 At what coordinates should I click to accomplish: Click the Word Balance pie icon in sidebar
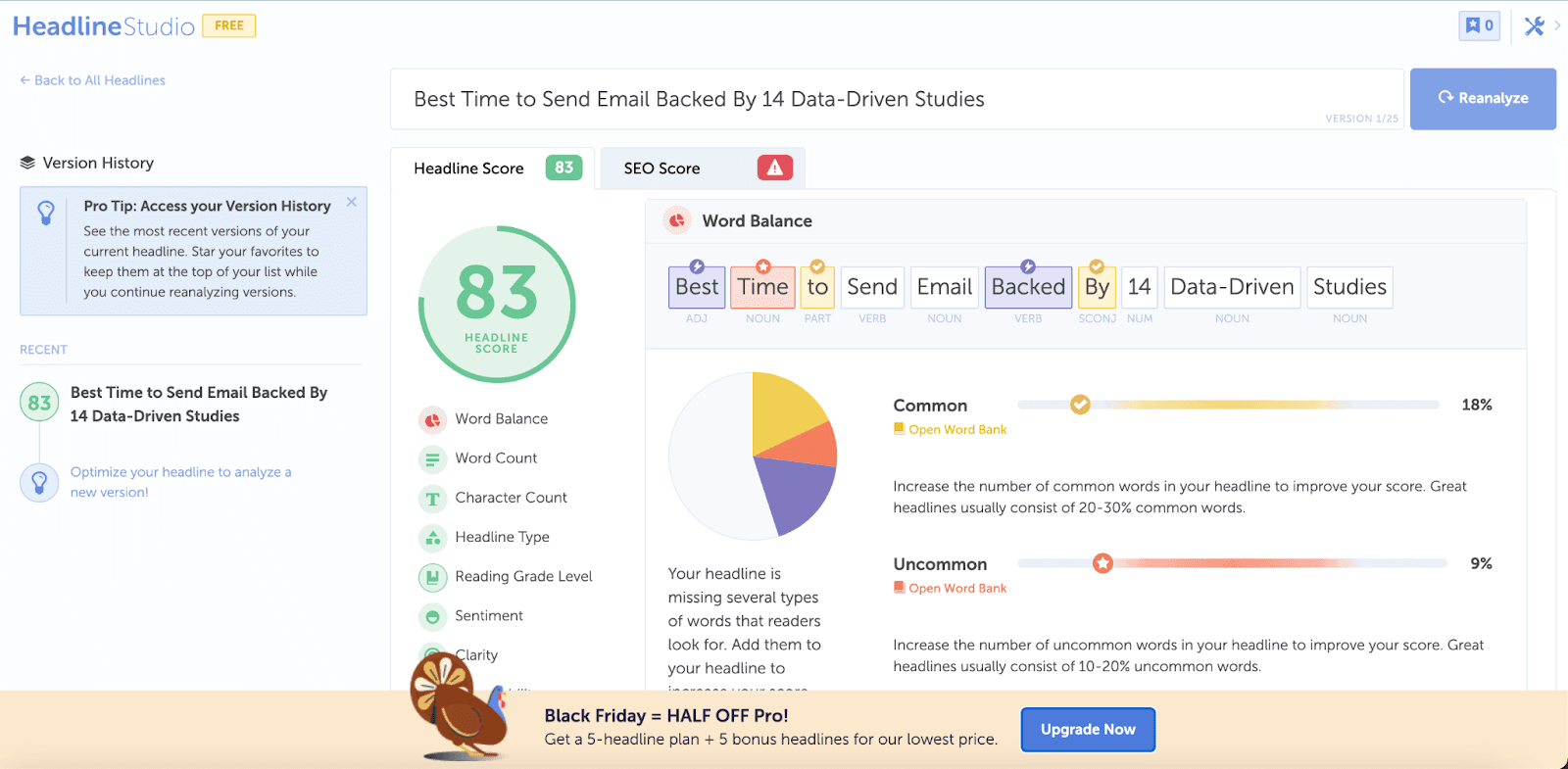pos(432,419)
